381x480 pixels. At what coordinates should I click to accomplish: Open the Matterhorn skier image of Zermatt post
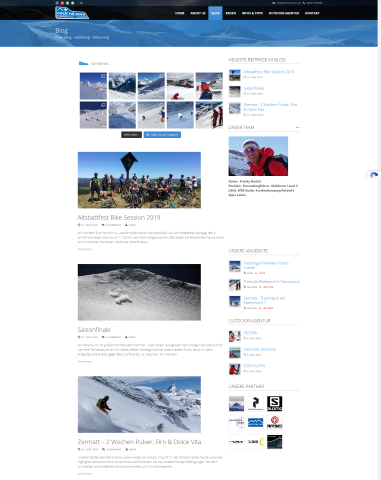click(139, 404)
